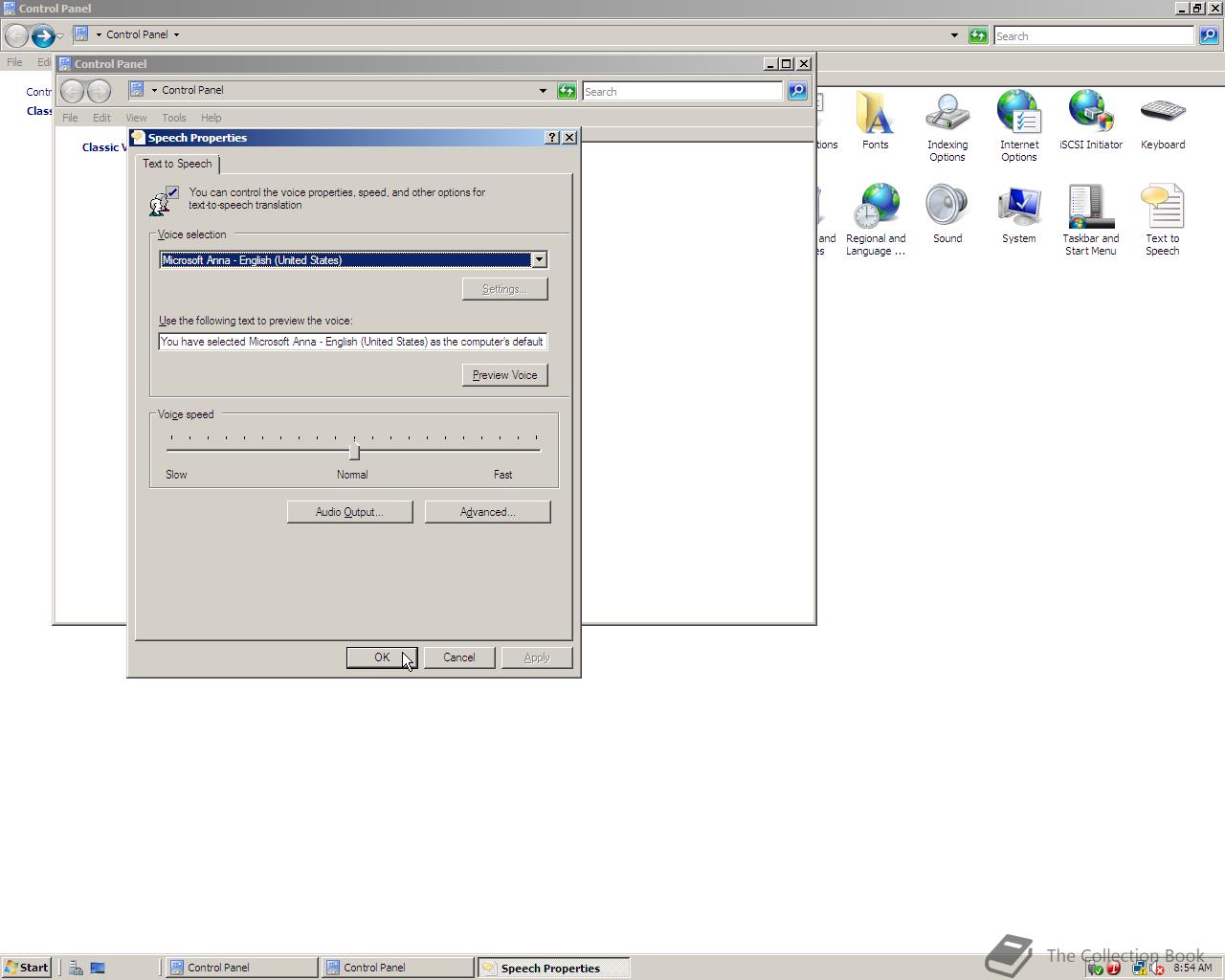
Task: Click the Cancel button
Action: pyautogui.click(x=459, y=657)
